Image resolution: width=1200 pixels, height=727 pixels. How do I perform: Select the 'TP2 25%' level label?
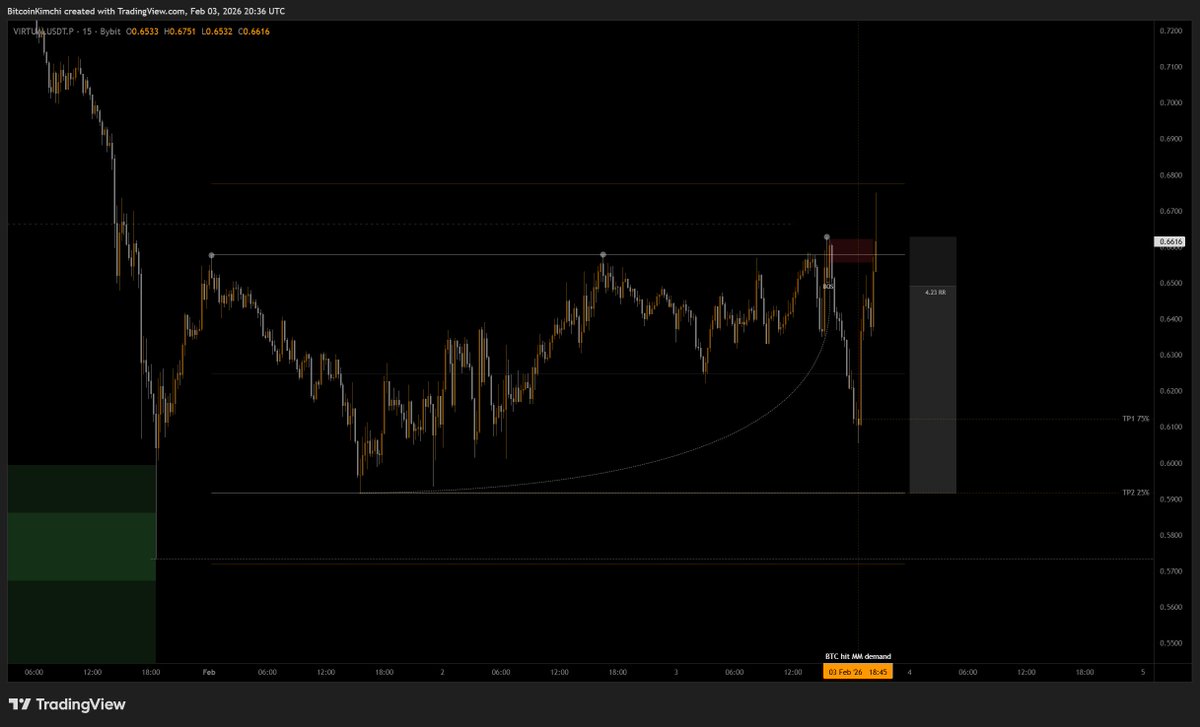point(1136,493)
